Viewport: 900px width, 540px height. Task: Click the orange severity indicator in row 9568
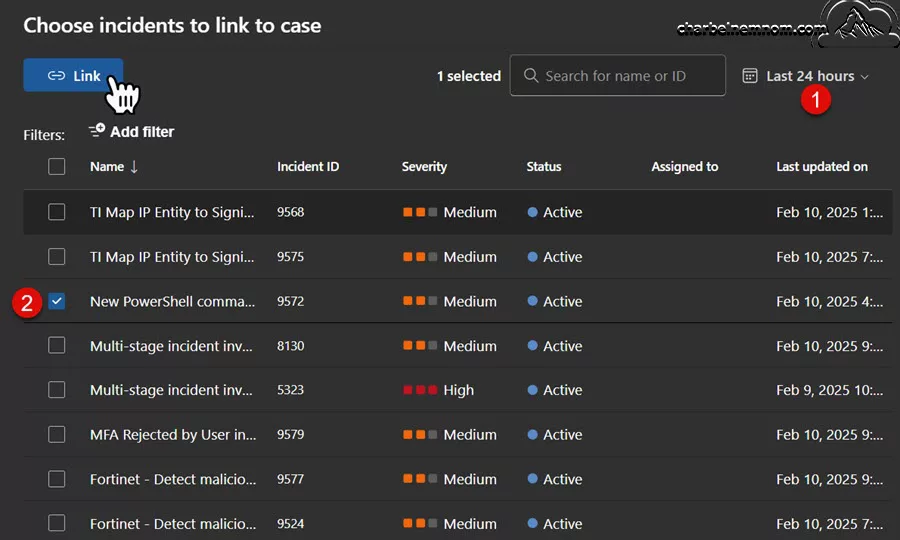[x=420, y=212]
